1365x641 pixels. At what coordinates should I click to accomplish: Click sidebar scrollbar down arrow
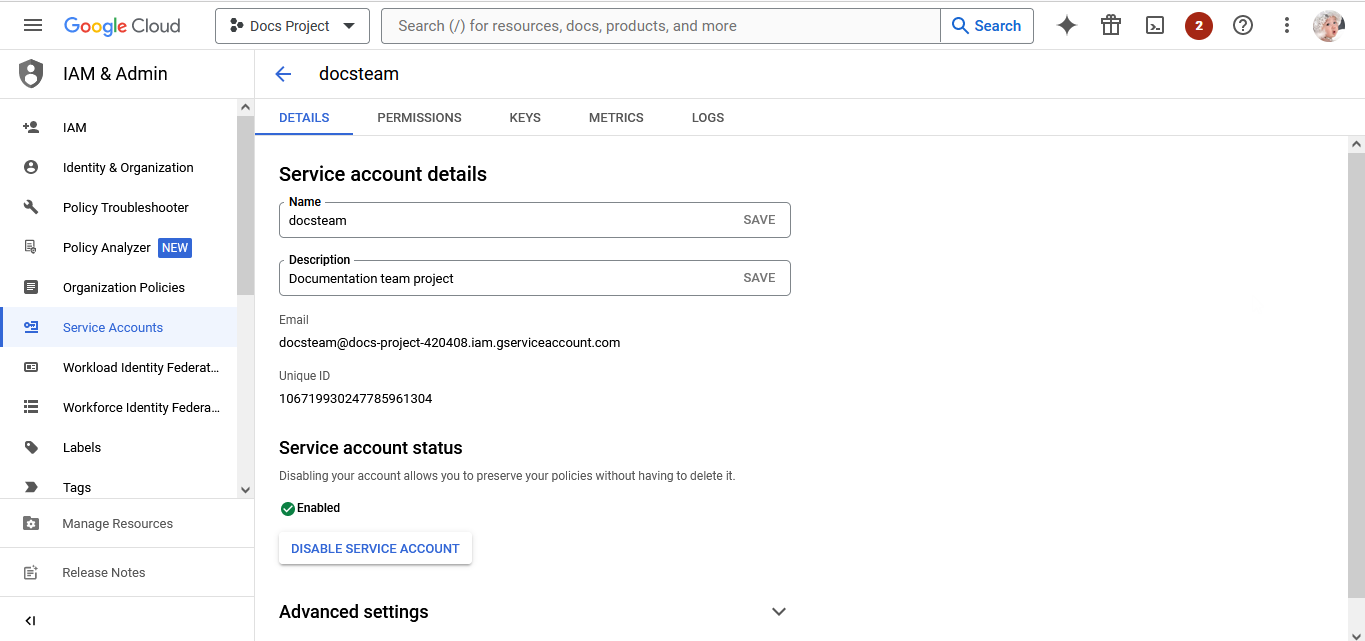pos(245,489)
